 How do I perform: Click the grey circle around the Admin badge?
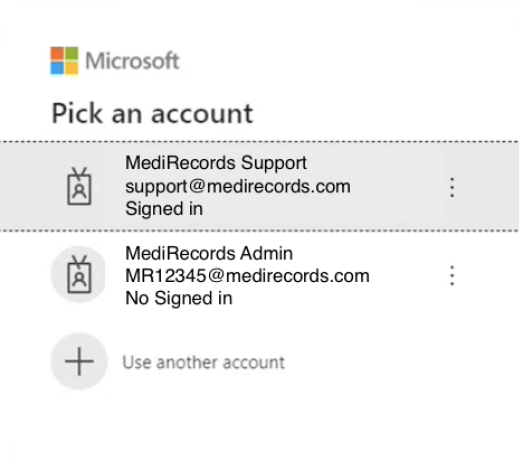coord(79,274)
